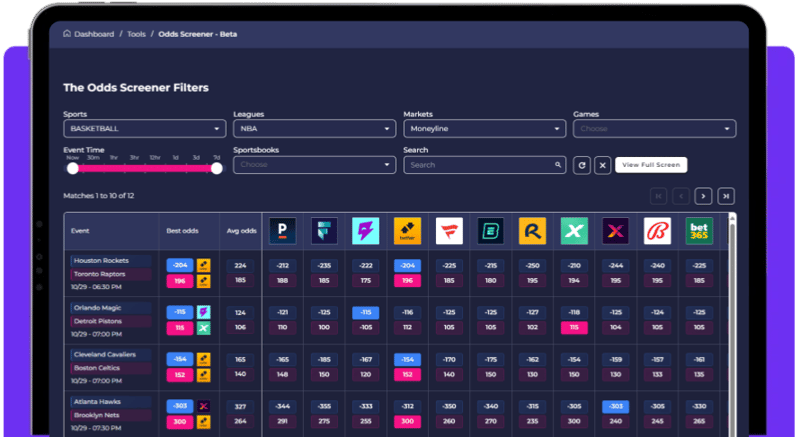Click the Atlanta Hawks team name
Screen dimensions: 800x437
[97, 402]
